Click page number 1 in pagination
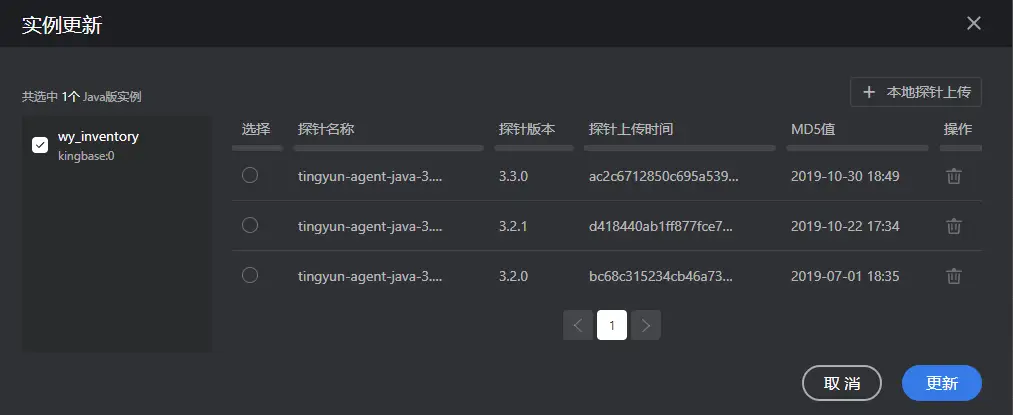The image size is (1013, 415). 612,325
